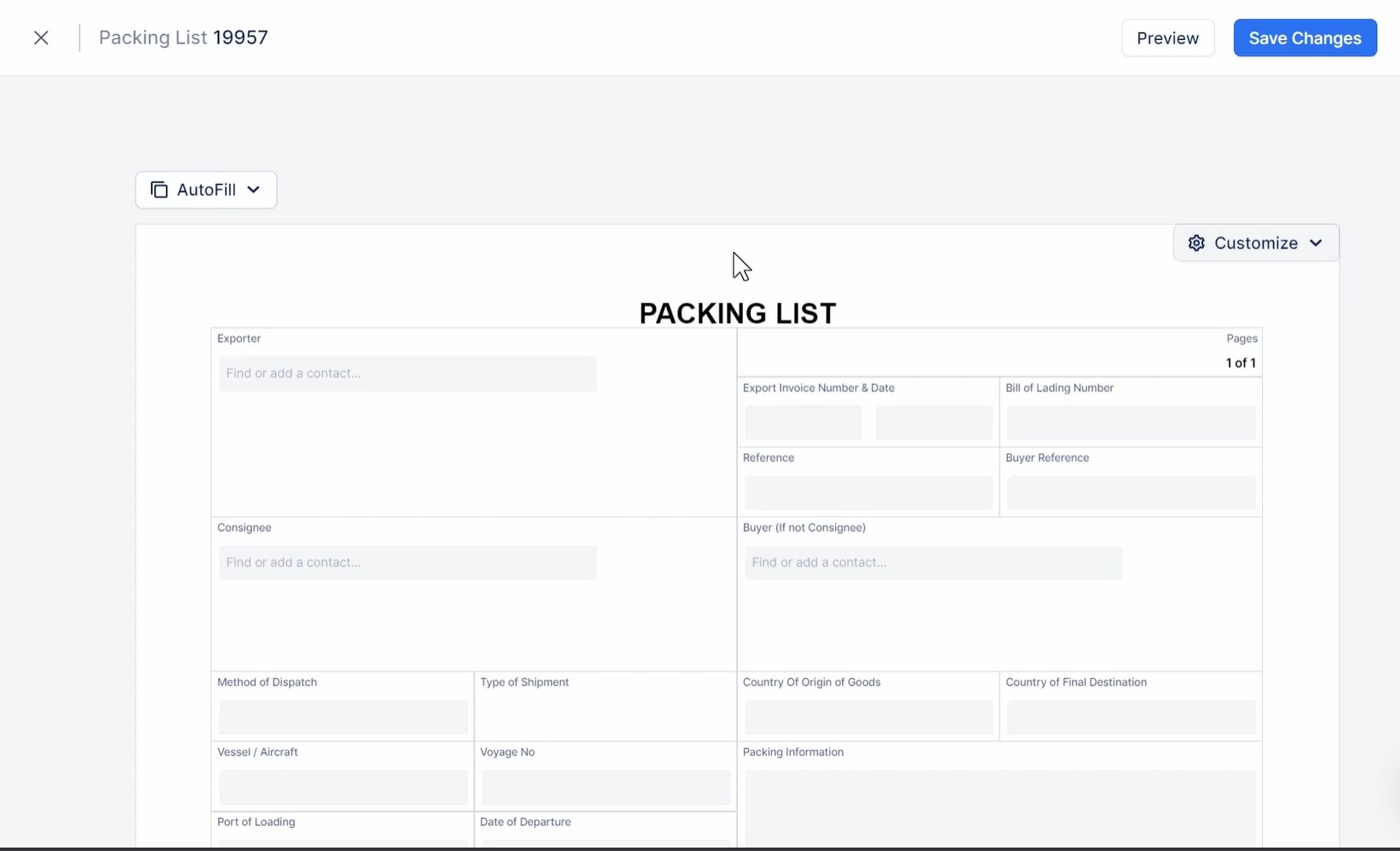This screenshot has width=1400, height=851.
Task: Click the Export Invoice Date field
Action: tap(934, 423)
